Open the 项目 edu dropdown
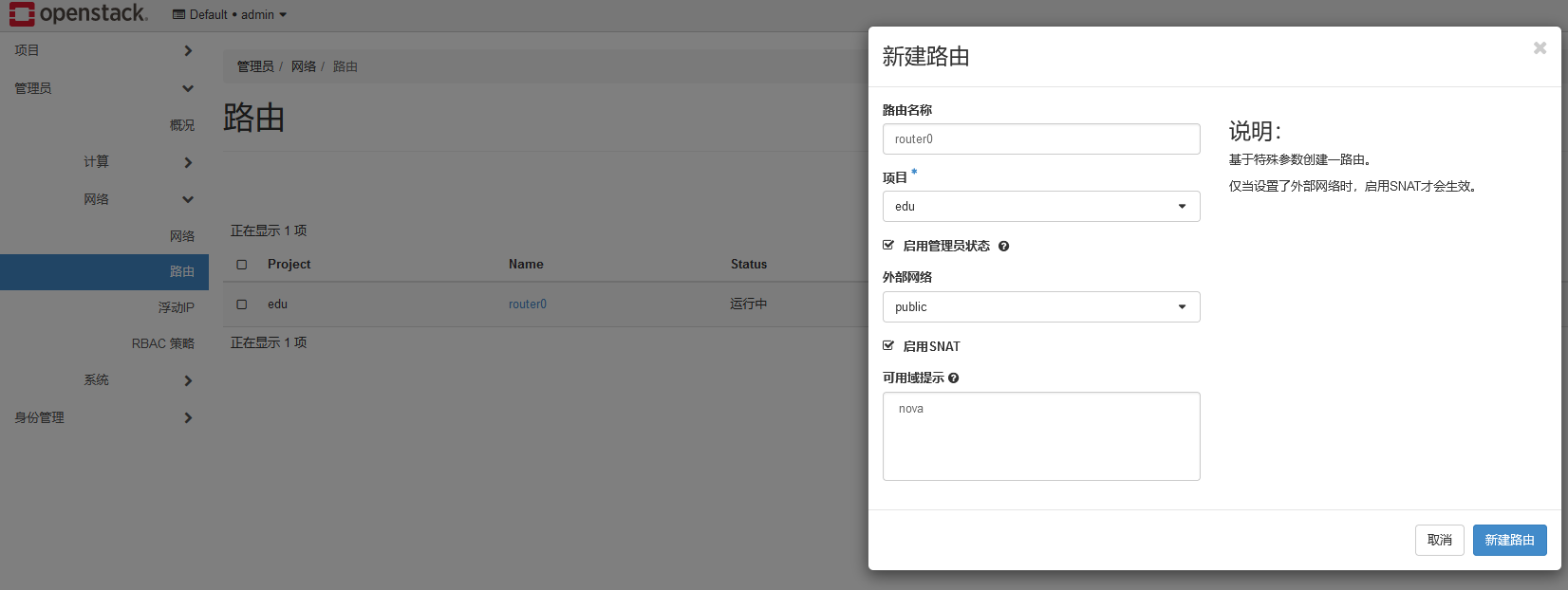This screenshot has height=590, width=1568. (1040, 207)
